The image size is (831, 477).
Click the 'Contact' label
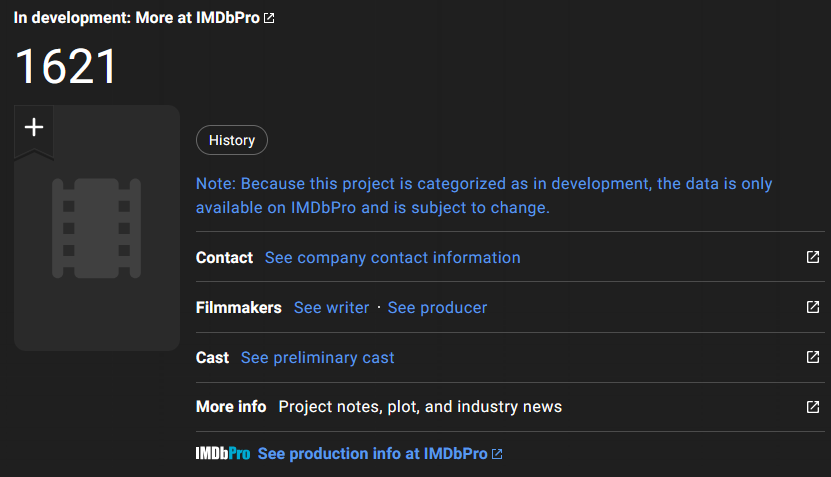pos(224,258)
